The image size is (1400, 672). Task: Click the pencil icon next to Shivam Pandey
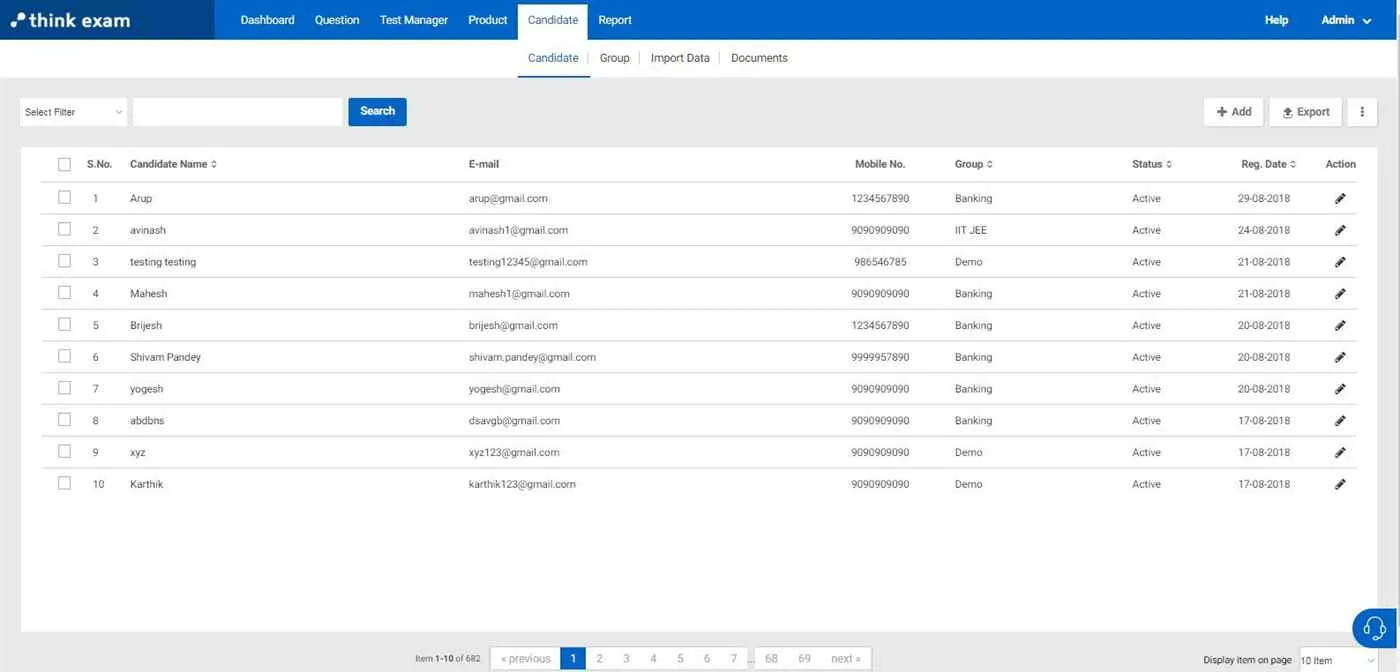click(1340, 357)
